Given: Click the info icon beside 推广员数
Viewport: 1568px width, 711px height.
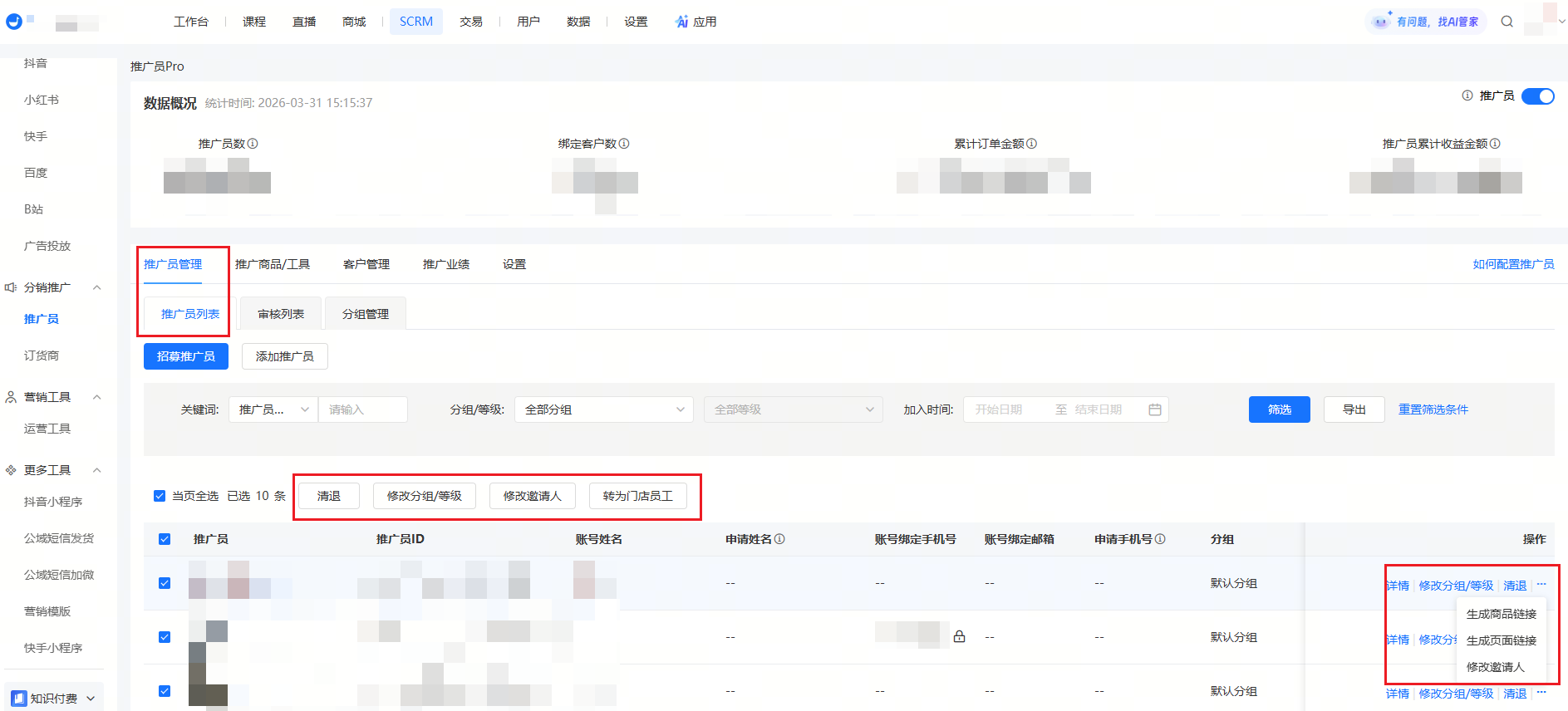Looking at the screenshot, I should [253, 144].
